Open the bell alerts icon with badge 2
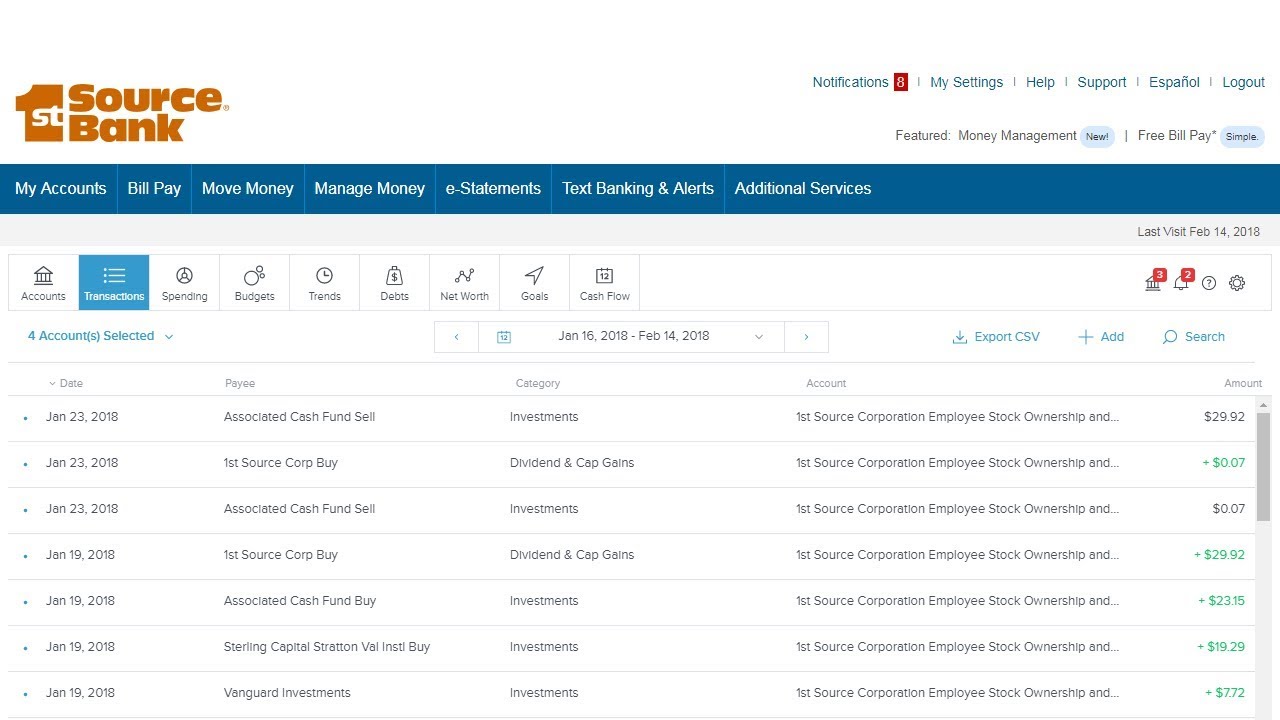The image size is (1280, 720). (x=1182, y=281)
